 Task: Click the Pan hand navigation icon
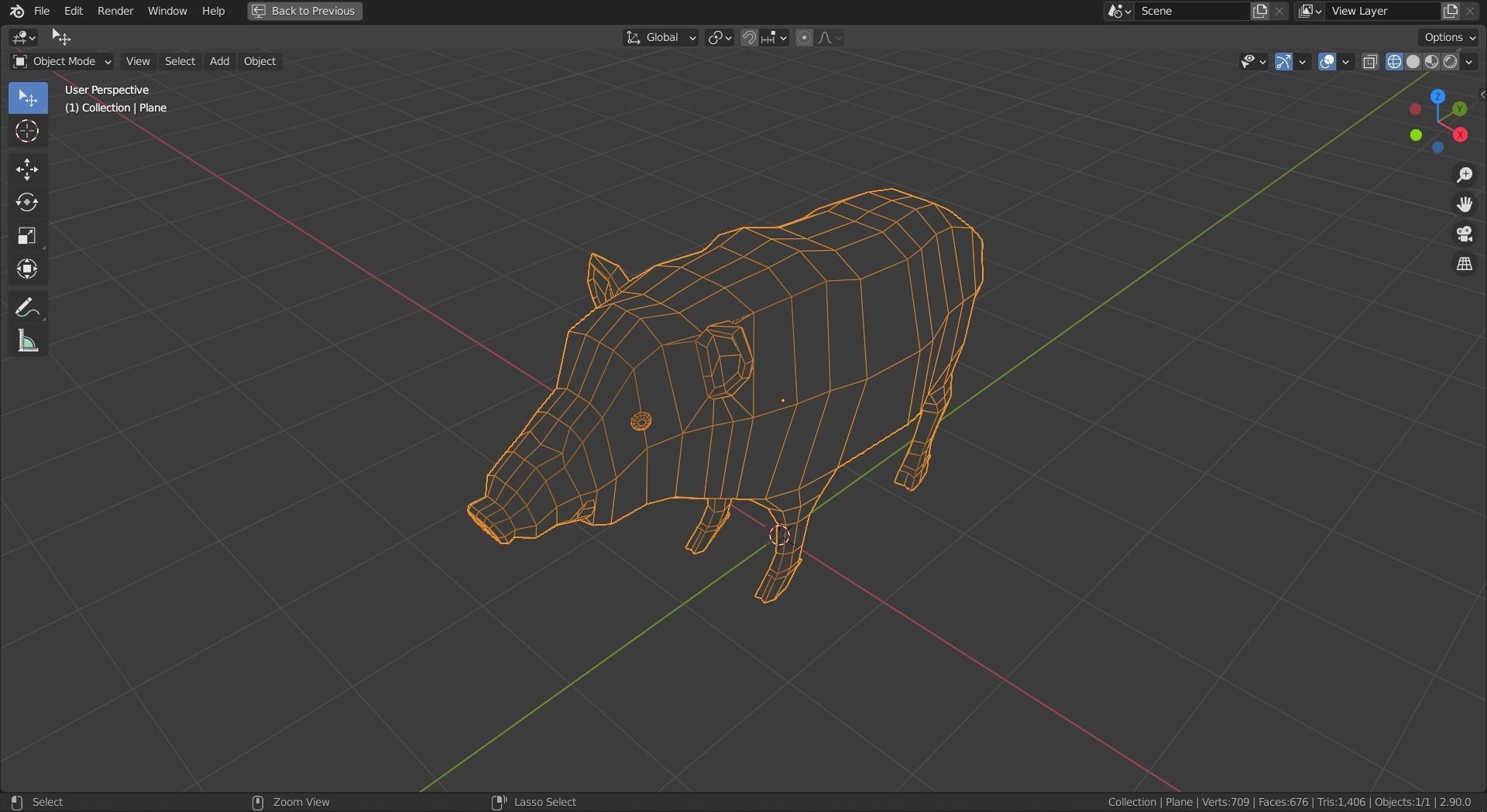(1464, 204)
